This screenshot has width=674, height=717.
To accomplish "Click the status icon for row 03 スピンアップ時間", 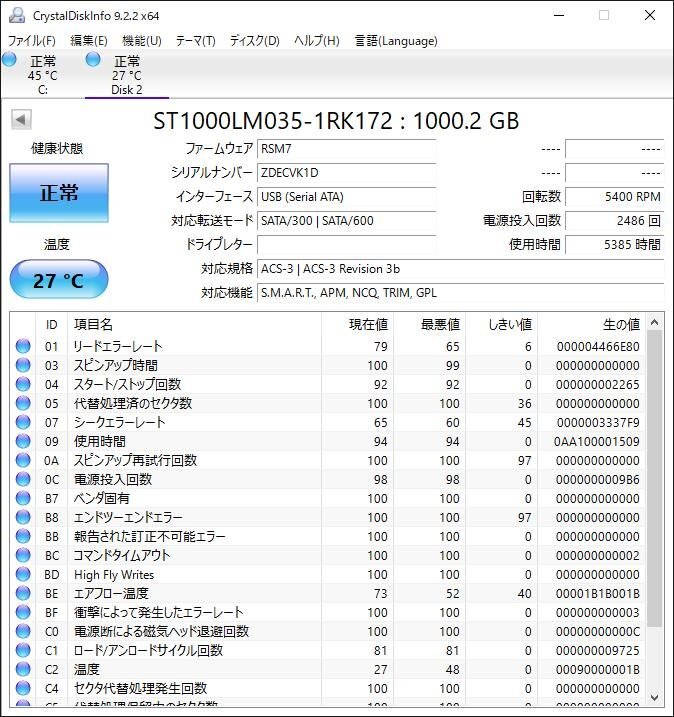I will coord(23,365).
